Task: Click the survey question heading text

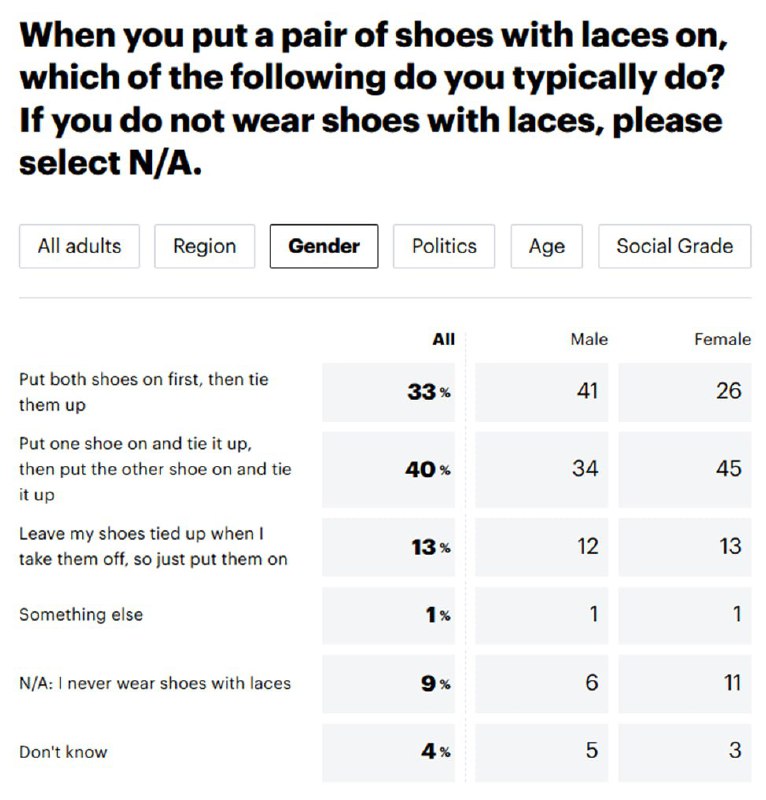Action: point(374,99)
